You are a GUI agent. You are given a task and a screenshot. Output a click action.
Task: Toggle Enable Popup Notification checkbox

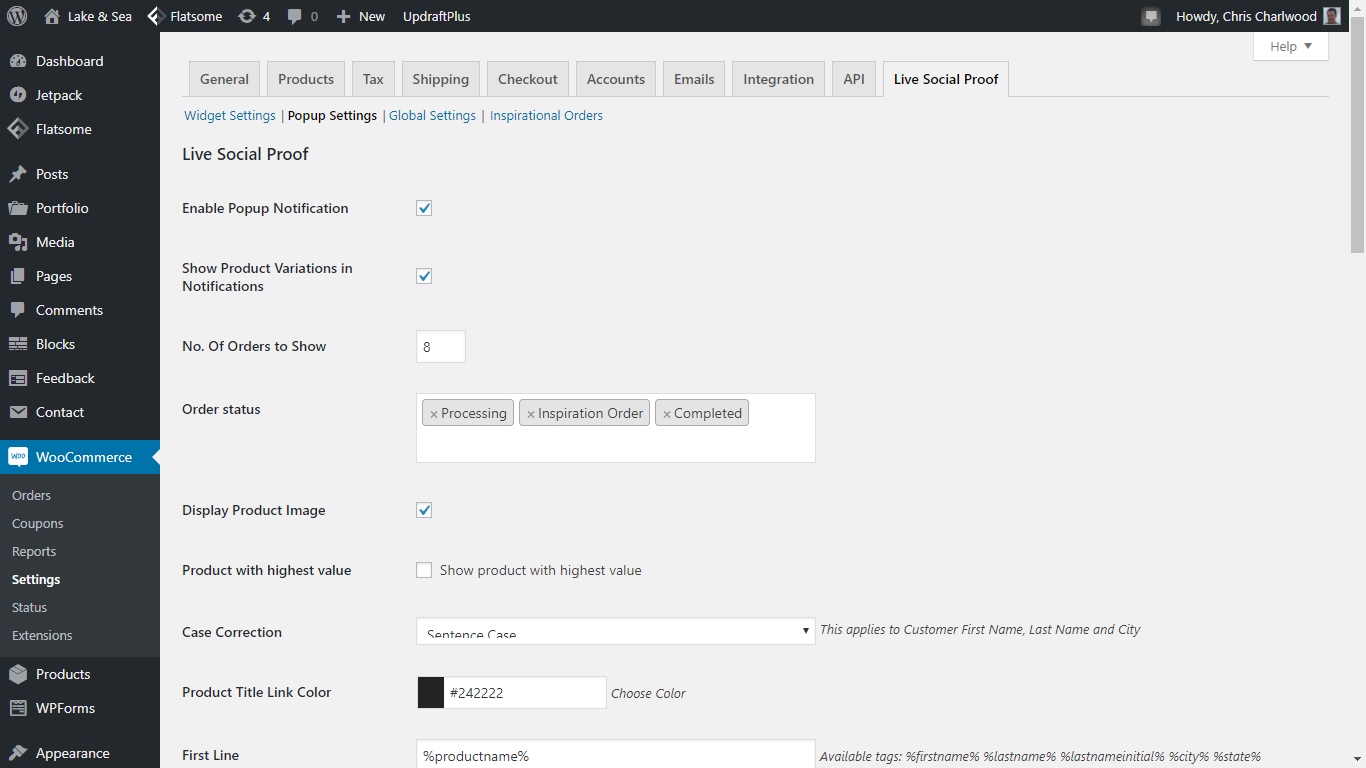[424, 208]
